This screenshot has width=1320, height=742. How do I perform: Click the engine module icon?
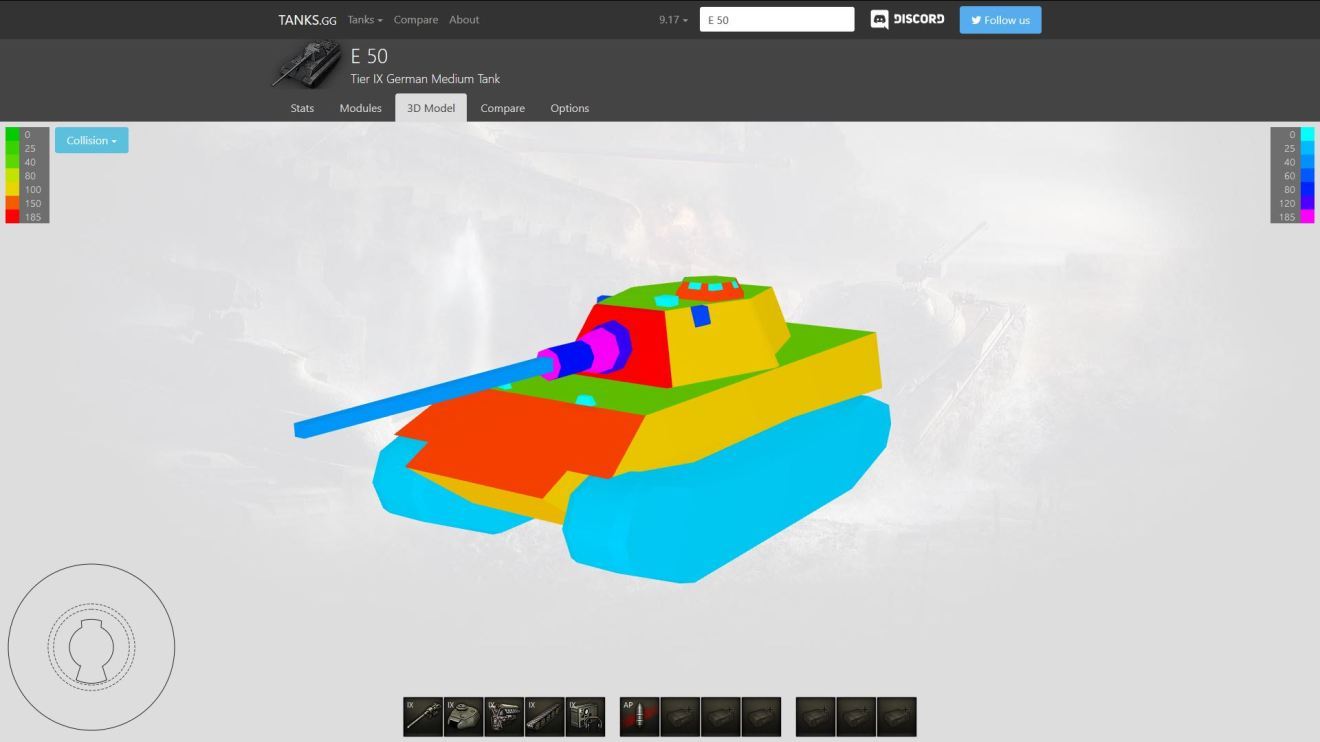coord(504,716)
